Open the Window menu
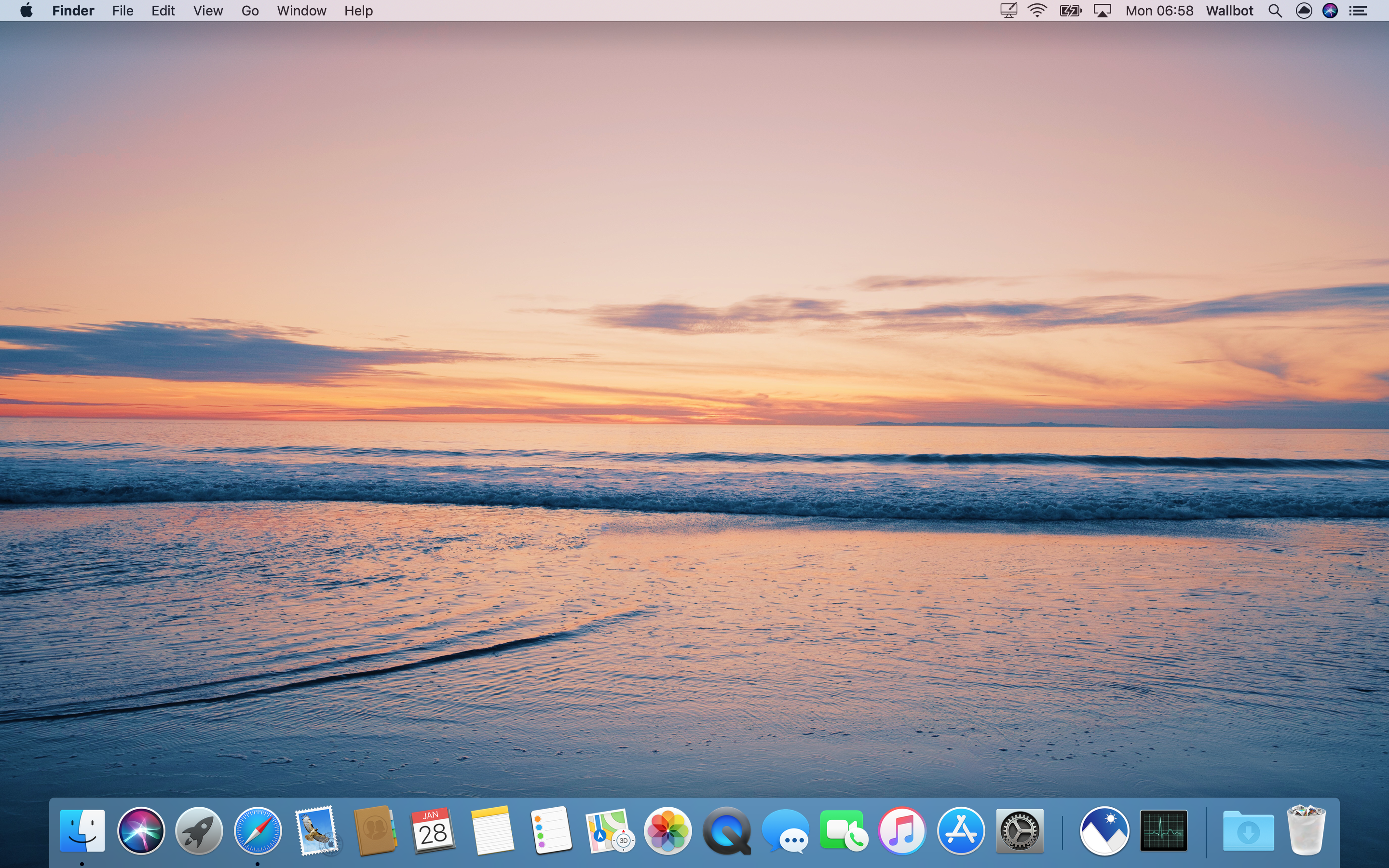Screen dimensions: 1389x868 point(301,11)
